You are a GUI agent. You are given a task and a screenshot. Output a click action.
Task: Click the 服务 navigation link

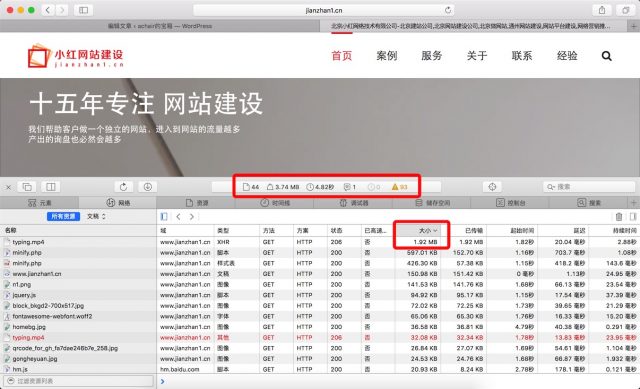click(x=431, y=56)
